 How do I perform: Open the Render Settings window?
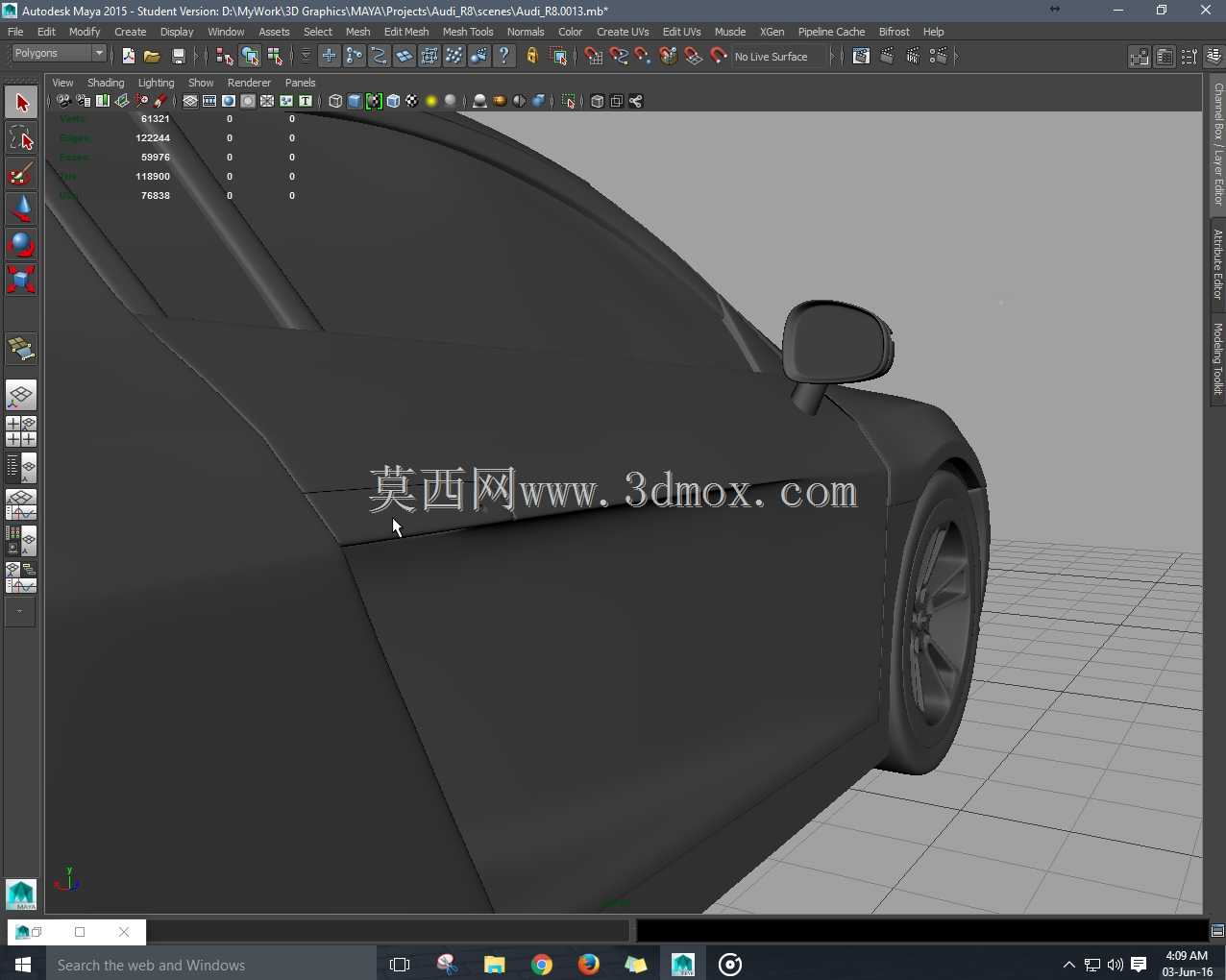[939, 57]
